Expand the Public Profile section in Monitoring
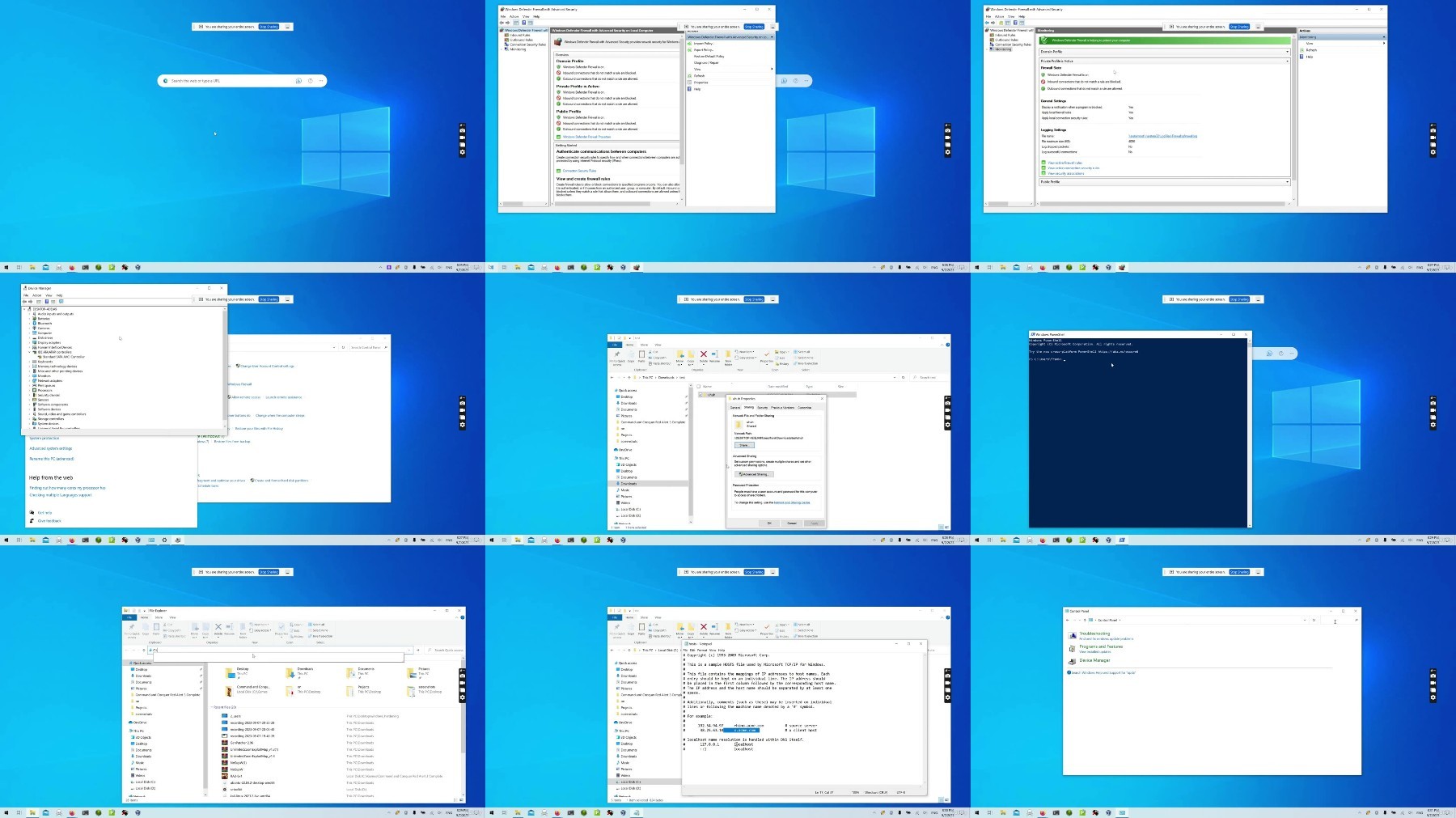The image size is (1456, 818). coord(1287,182)
